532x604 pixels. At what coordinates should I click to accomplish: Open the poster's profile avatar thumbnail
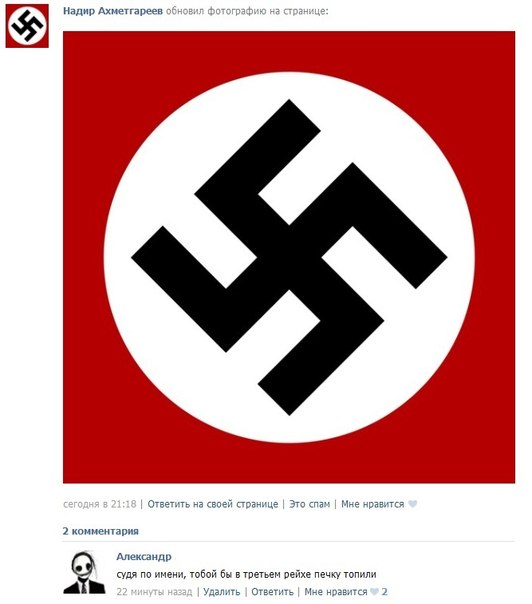click(27, 26)
